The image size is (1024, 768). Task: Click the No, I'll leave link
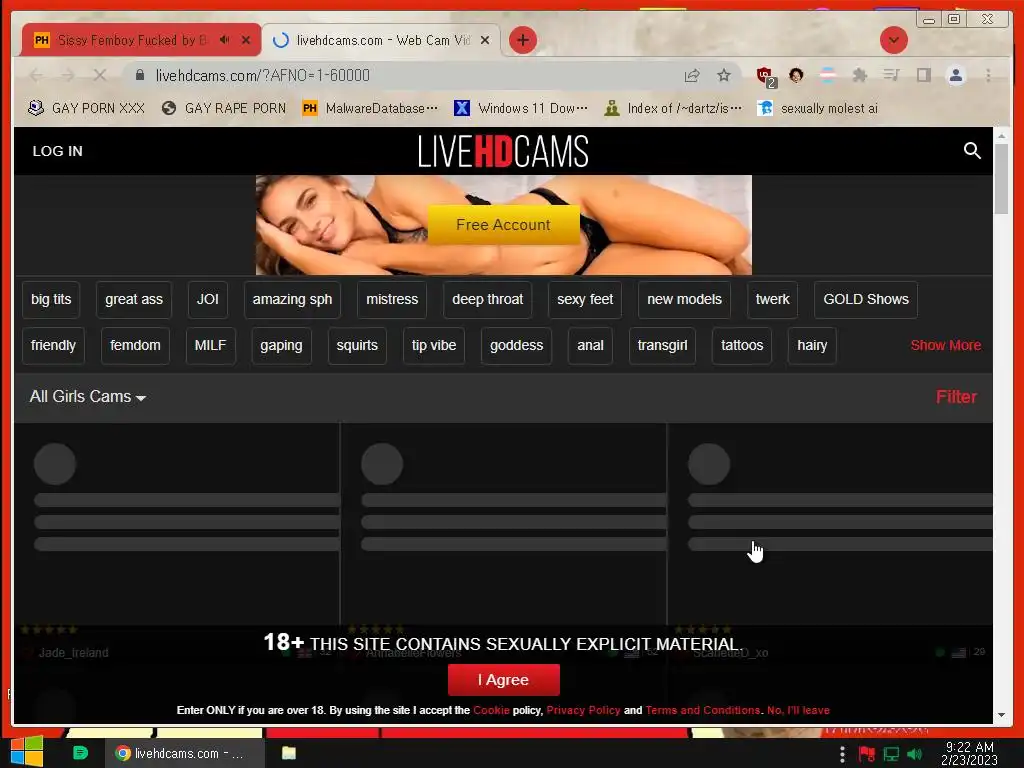(798, 710)
